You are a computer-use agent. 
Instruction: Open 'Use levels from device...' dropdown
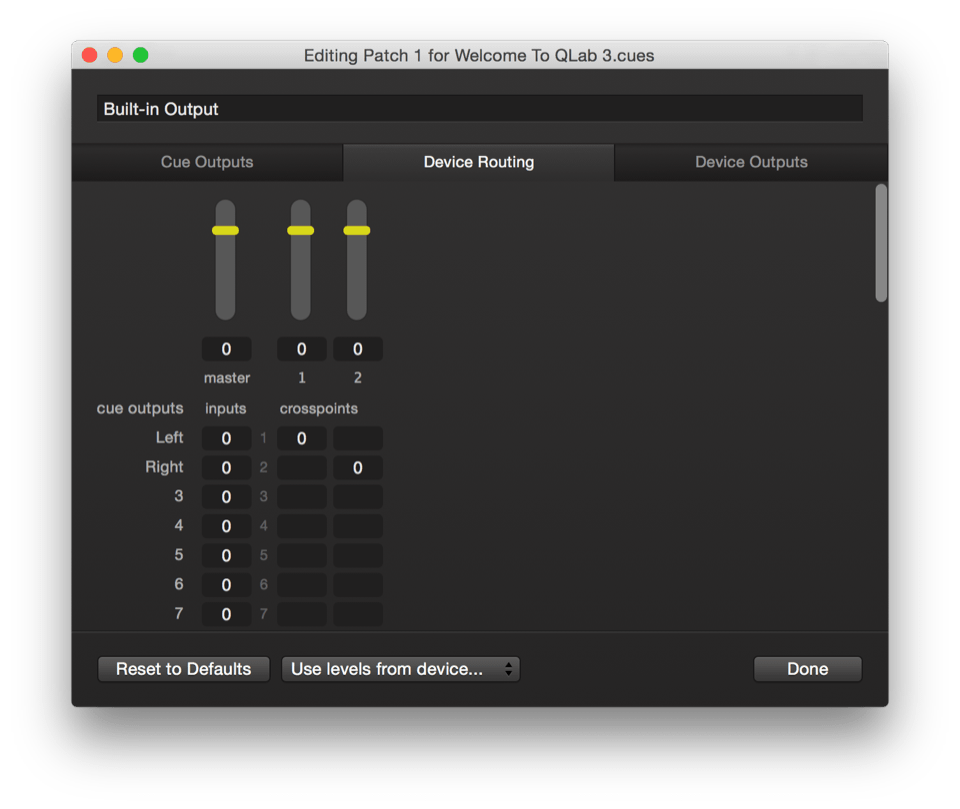[400, 669]
